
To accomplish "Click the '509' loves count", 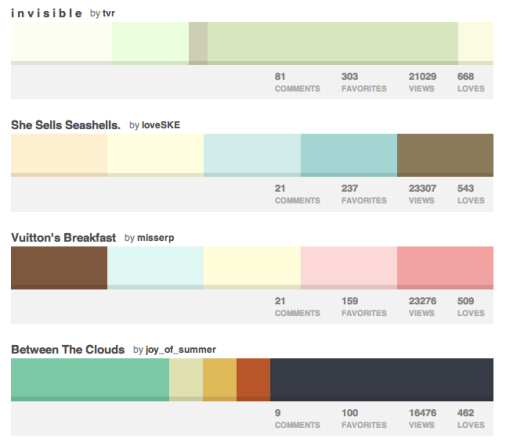I will coord(466,301).
